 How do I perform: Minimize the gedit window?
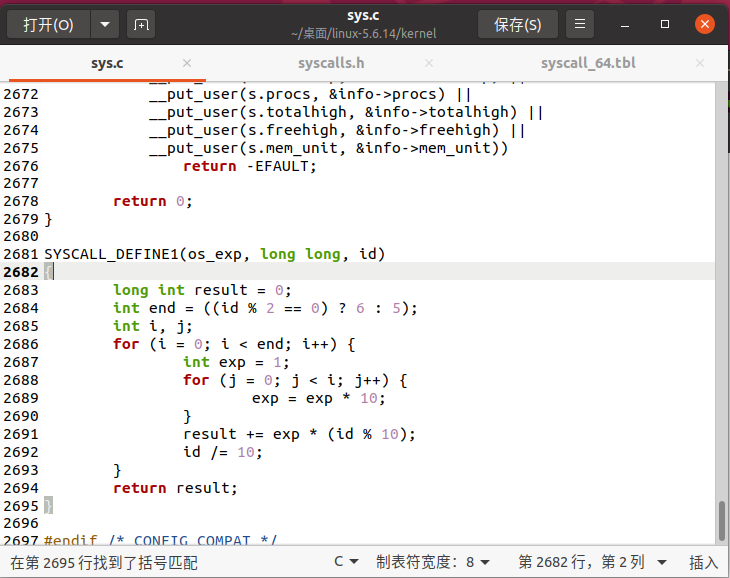626,24
